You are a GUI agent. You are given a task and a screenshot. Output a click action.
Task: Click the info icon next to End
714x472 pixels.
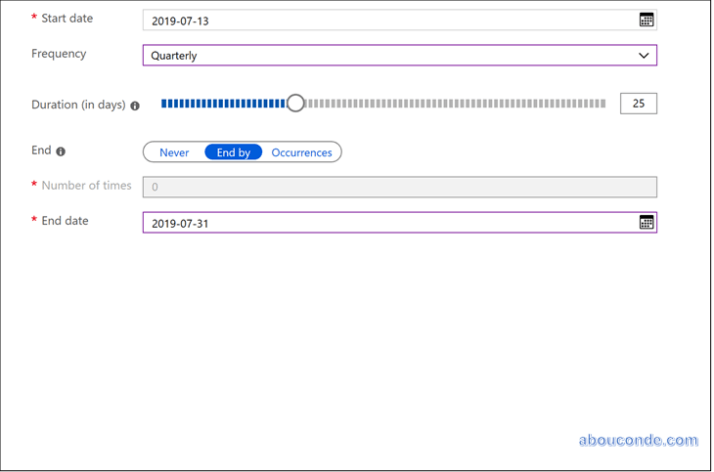tap(61, 152)
